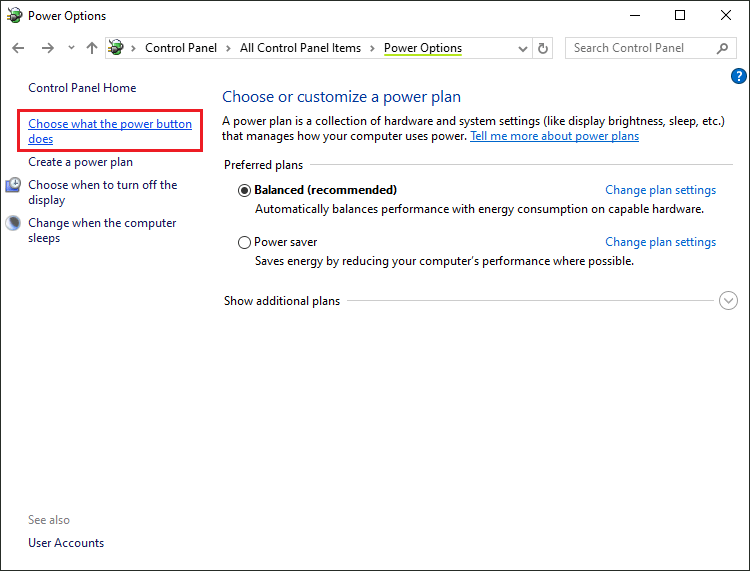Minimize the Power Options window

(x=635, y=15)
